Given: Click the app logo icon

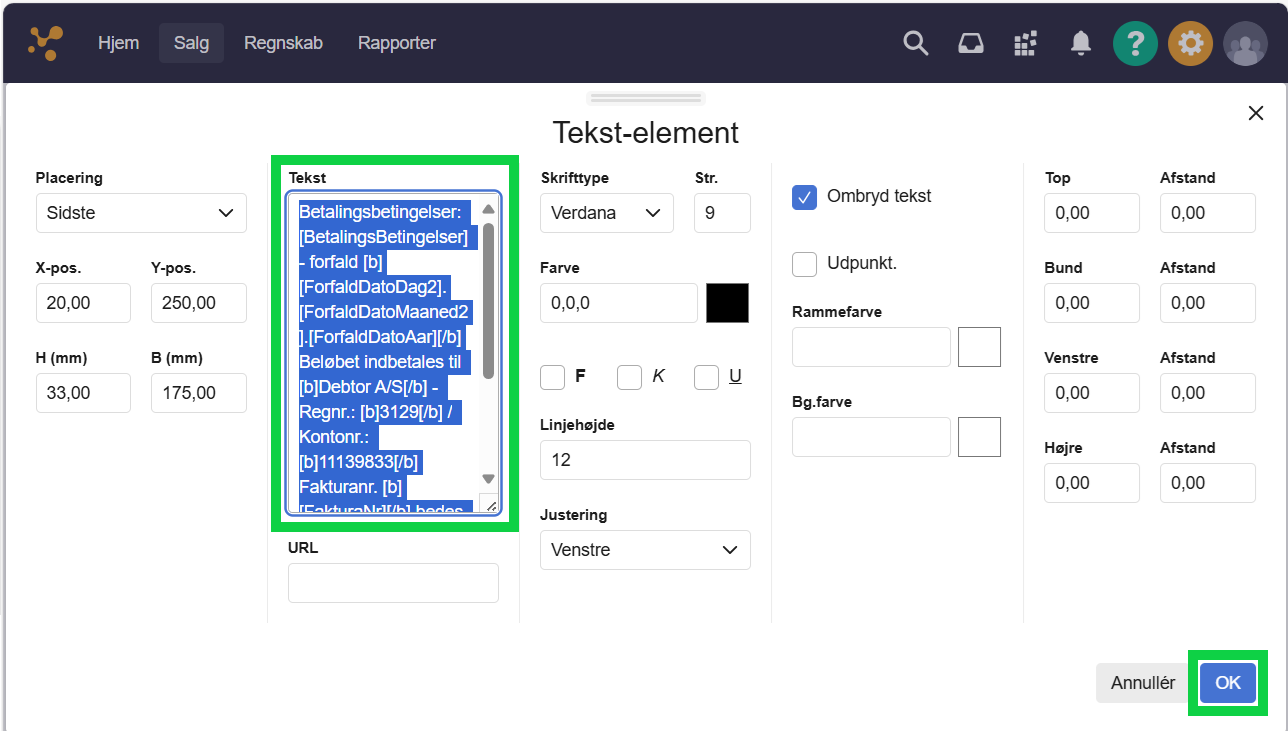Looking at the screenshot, I should pyautogui.click(x=45, y=42).
